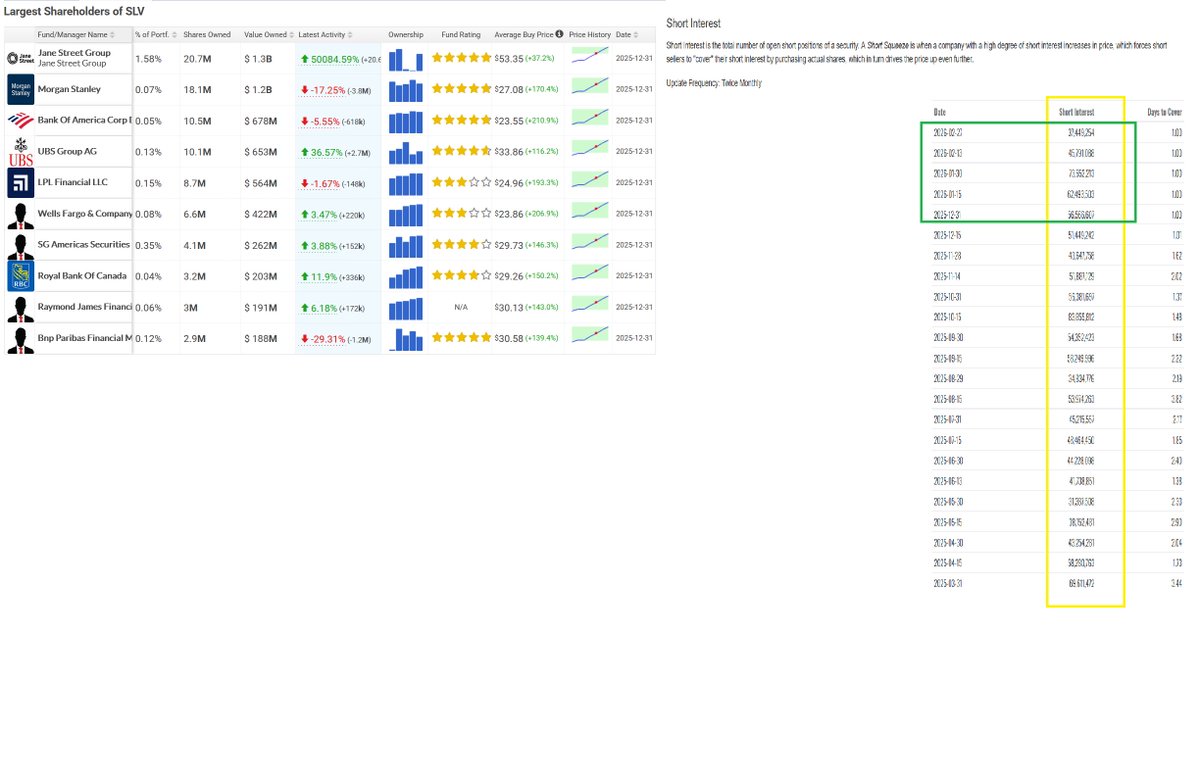Sort by the Latest Activity column

[326, 35]
